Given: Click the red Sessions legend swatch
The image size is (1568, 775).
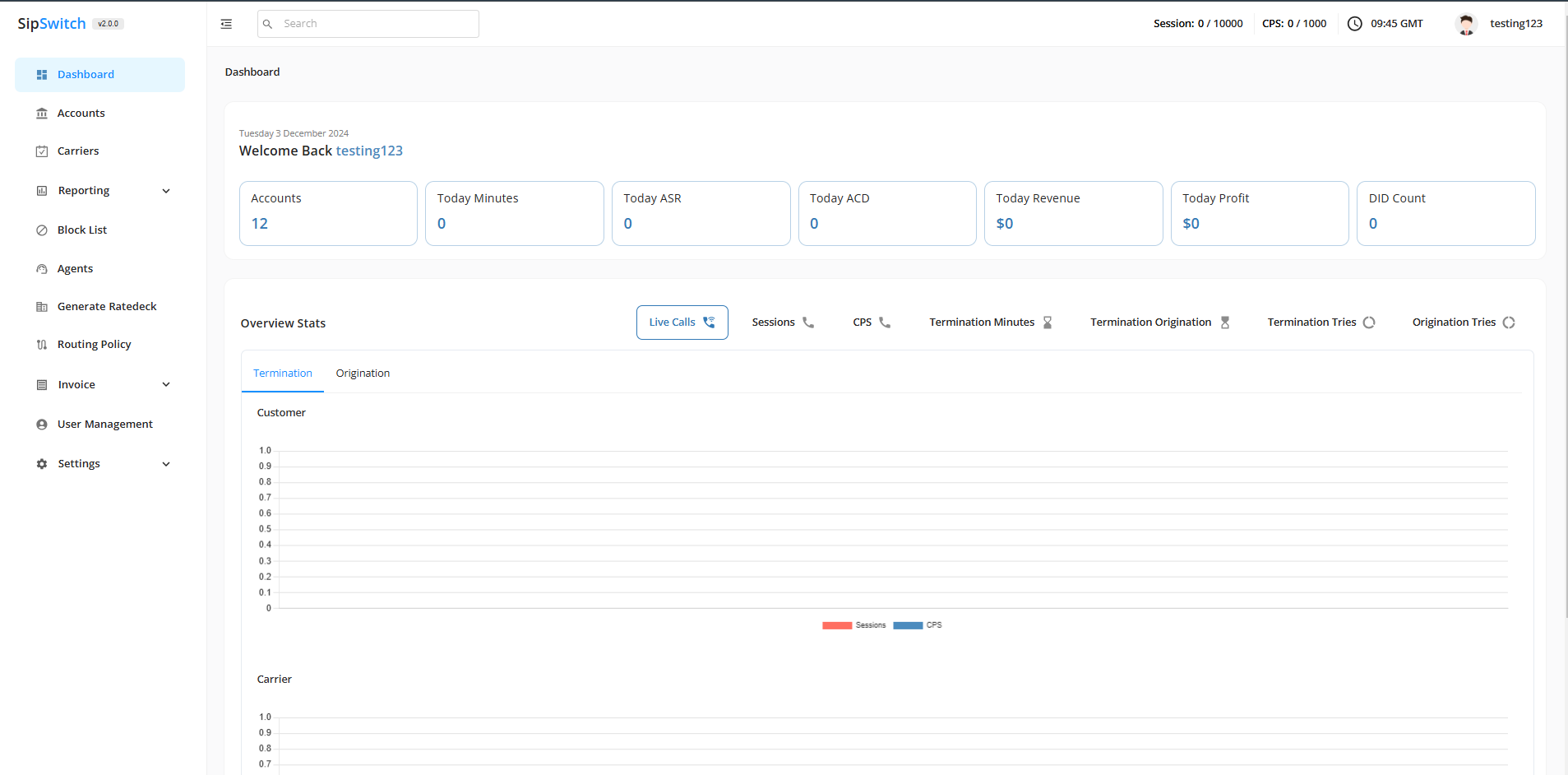Looking at the screenshot, I should pyautogui.click(x=837, y=625).
